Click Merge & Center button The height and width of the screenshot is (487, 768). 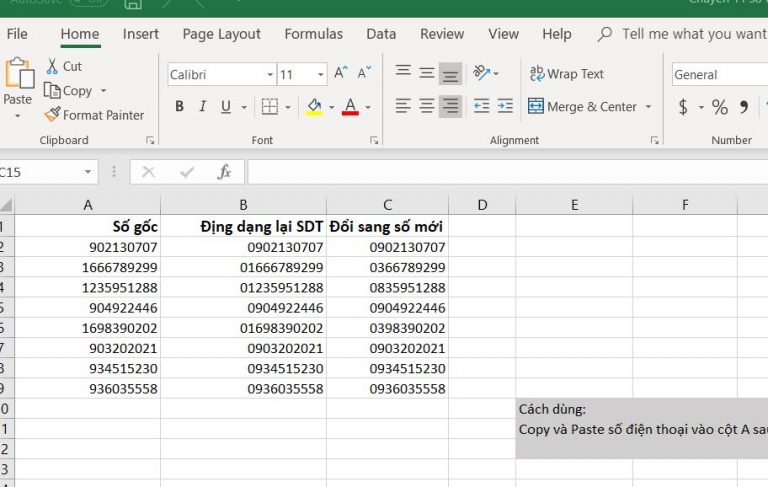coord(582,106)
